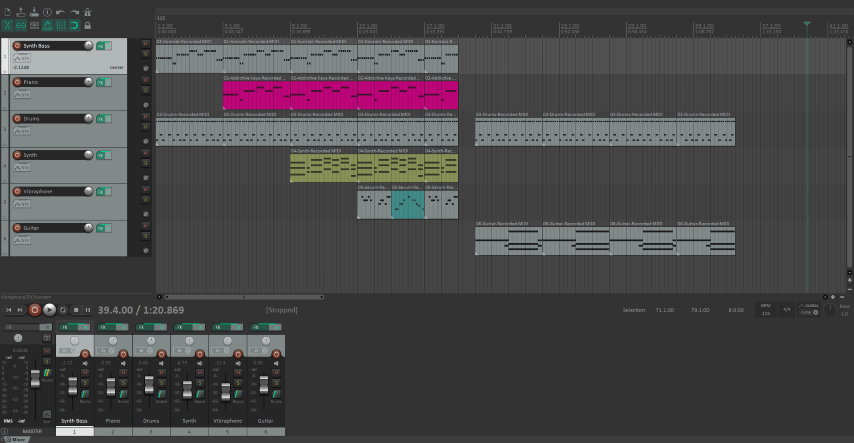
Task: Click the Pause button in transport
Action: [87, 310]
